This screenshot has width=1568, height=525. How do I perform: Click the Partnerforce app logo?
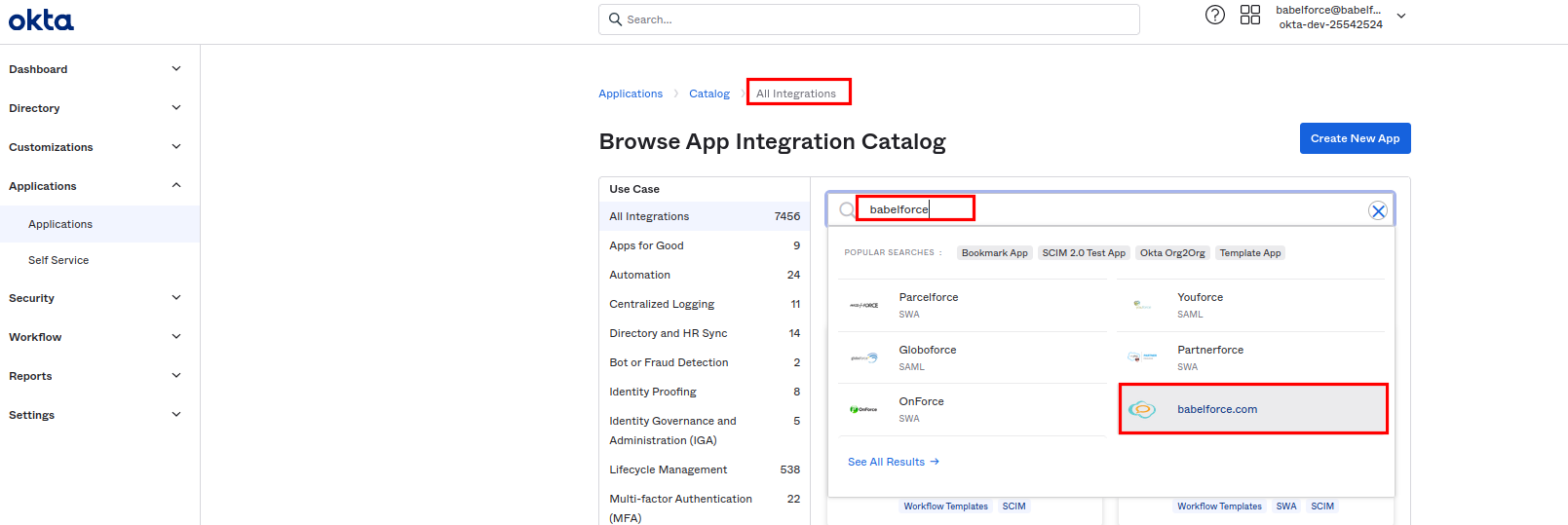[1142, 357]
